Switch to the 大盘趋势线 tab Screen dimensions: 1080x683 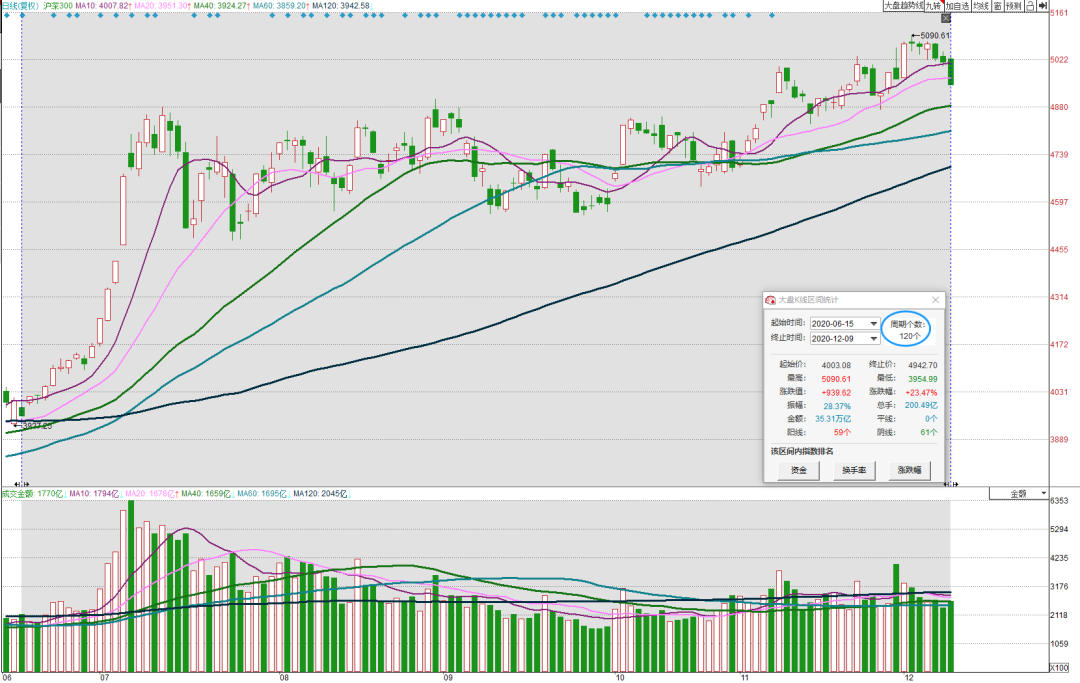[904, 6]
